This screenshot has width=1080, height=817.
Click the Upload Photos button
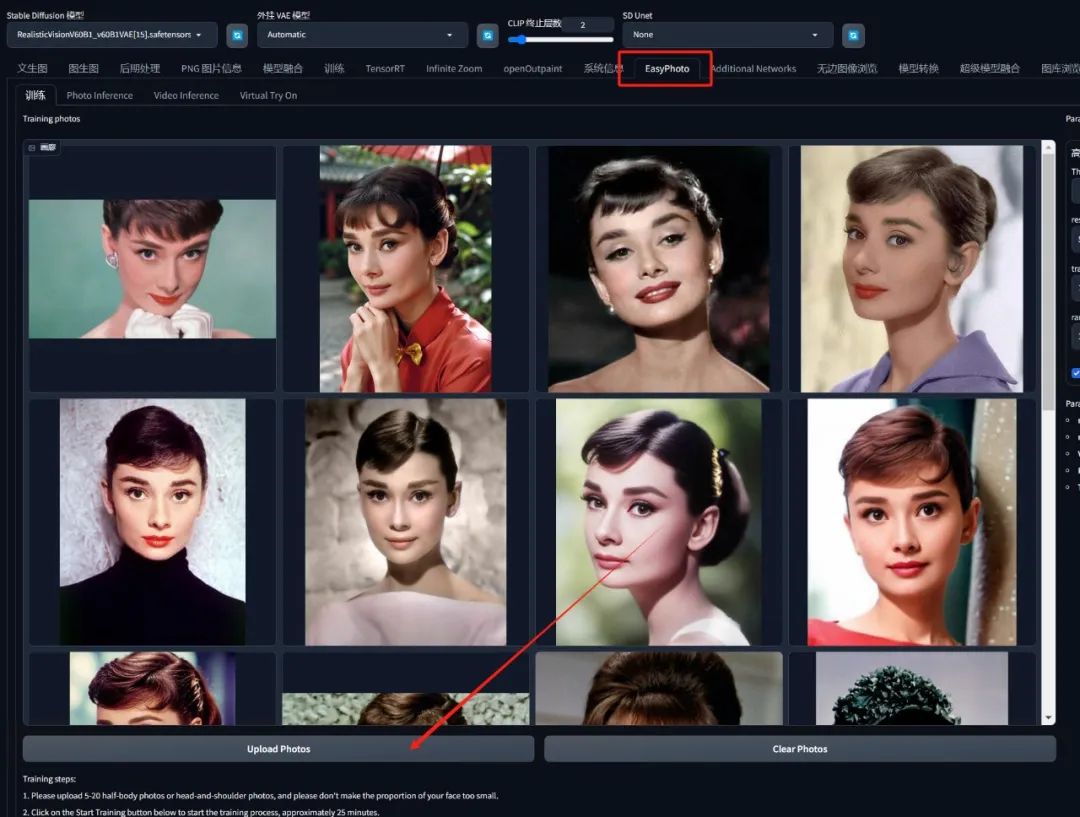point(278,749)
